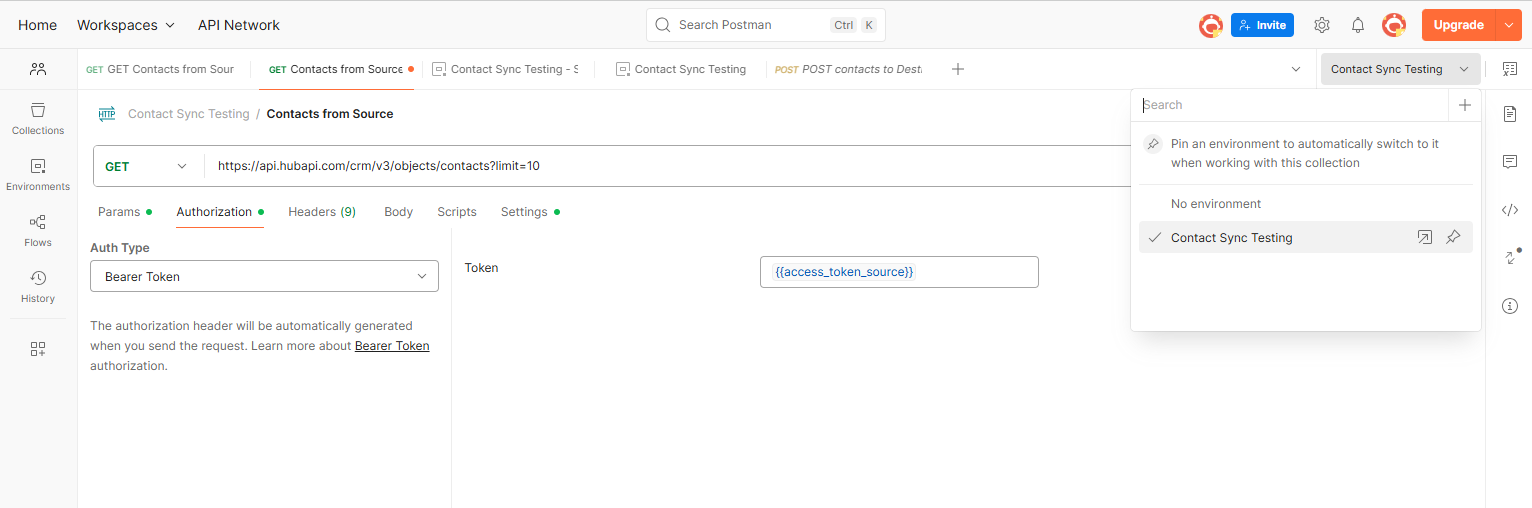Click the Contacts from Source request name
This screenshot has width=1532, height=508.
(330, 114)
